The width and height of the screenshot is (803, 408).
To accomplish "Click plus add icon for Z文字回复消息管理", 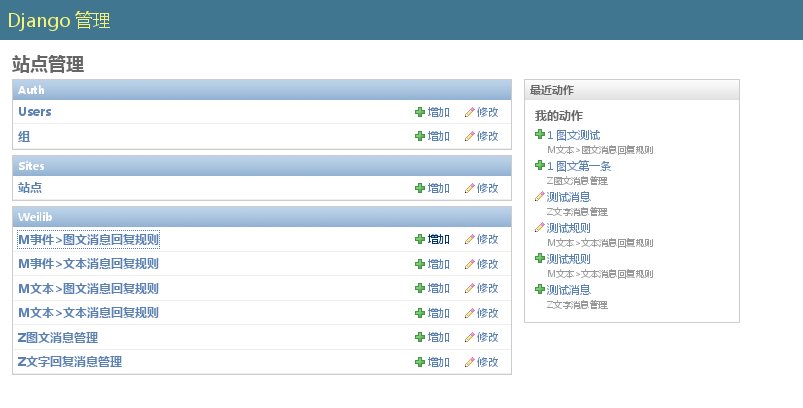I will coord(420,362).
